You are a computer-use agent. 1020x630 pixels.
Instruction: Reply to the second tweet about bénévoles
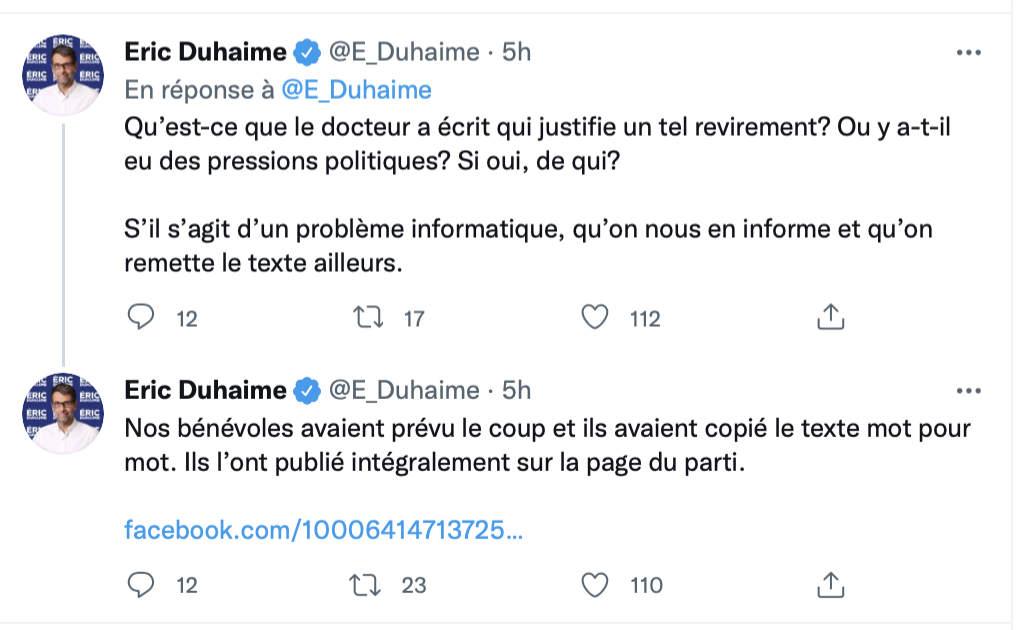[141, 584]
